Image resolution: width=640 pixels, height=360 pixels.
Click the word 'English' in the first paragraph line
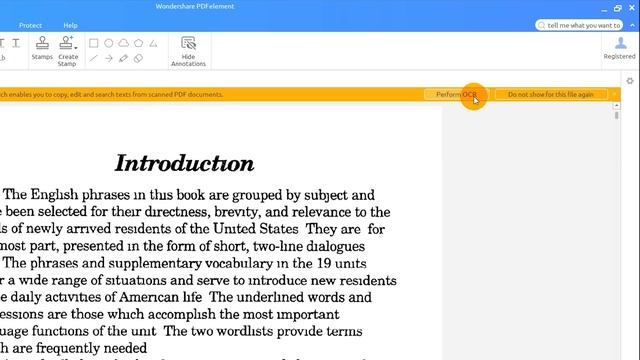coord(54,195)
